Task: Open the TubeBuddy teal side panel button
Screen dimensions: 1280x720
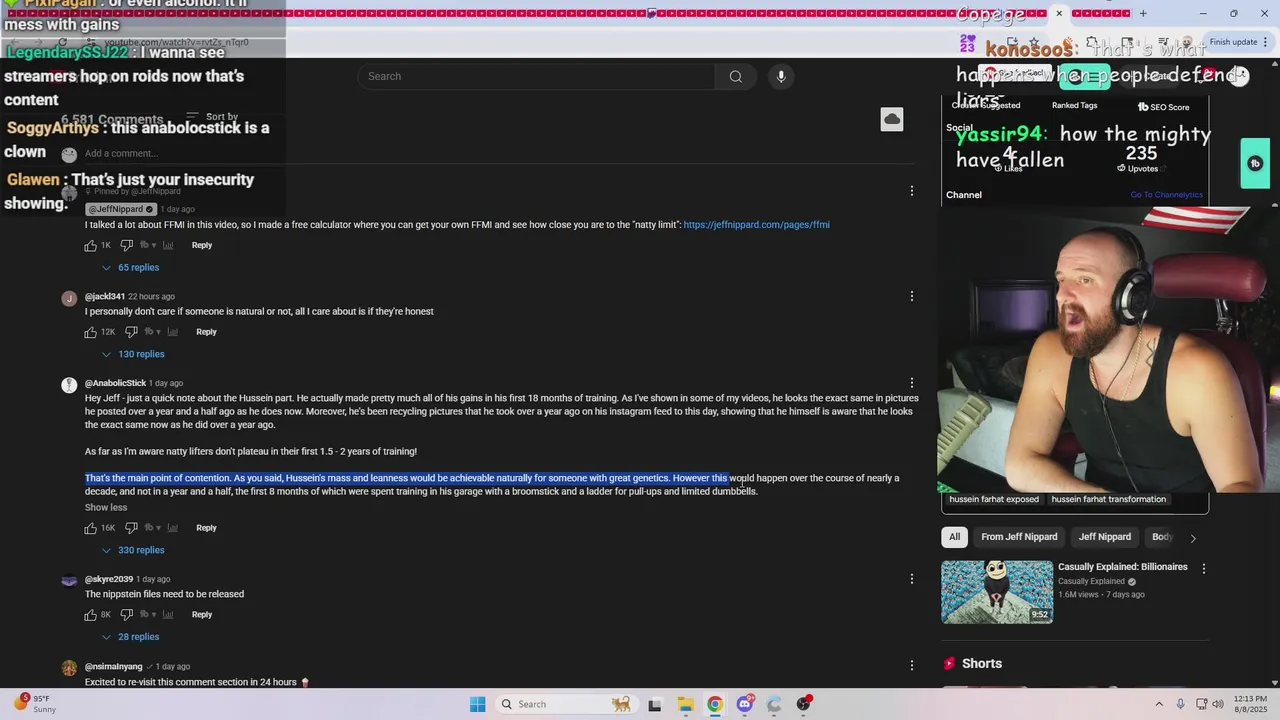Action: 1255,163
